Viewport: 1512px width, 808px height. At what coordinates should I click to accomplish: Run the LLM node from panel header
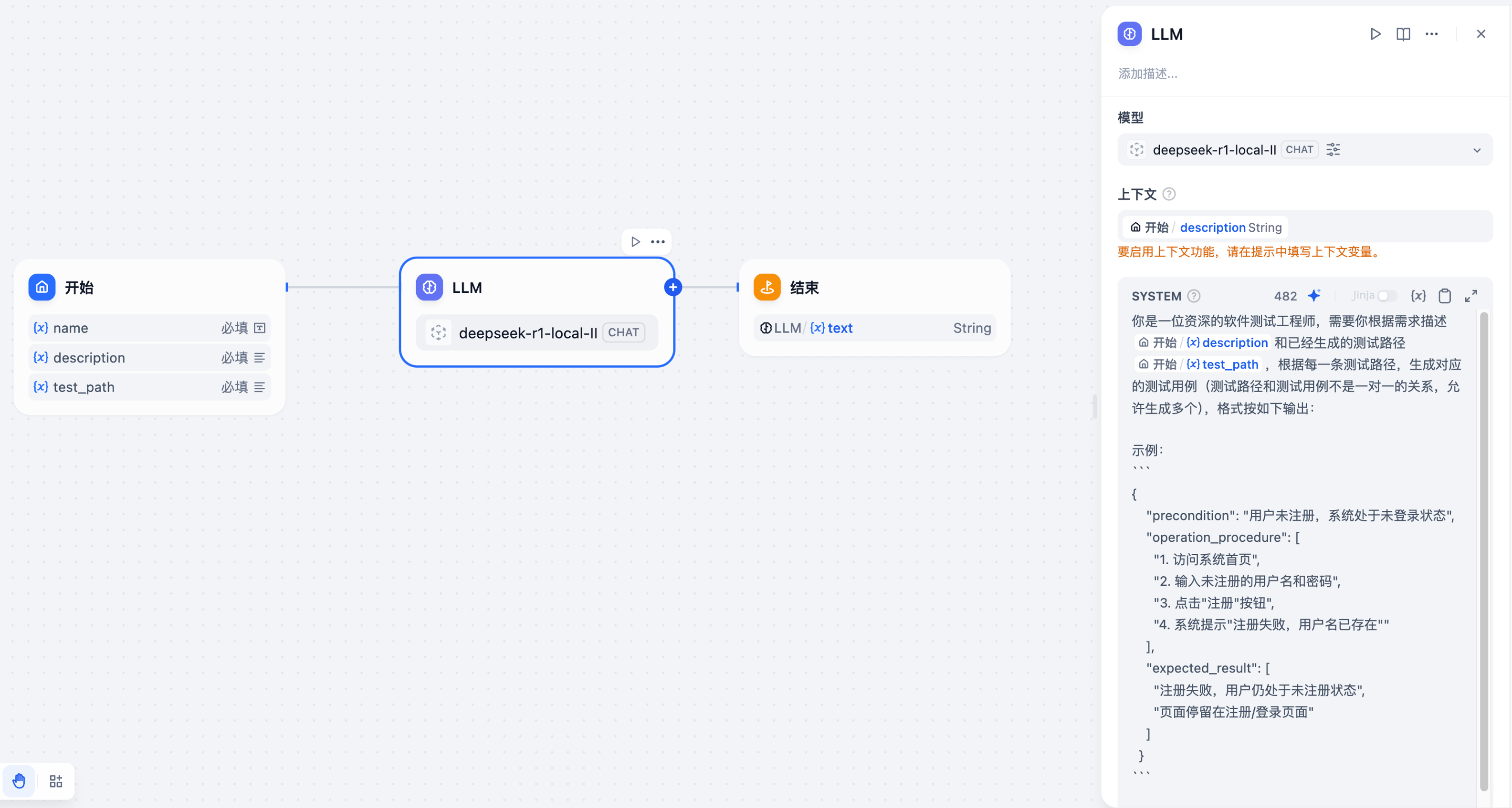click(1375, 34)
